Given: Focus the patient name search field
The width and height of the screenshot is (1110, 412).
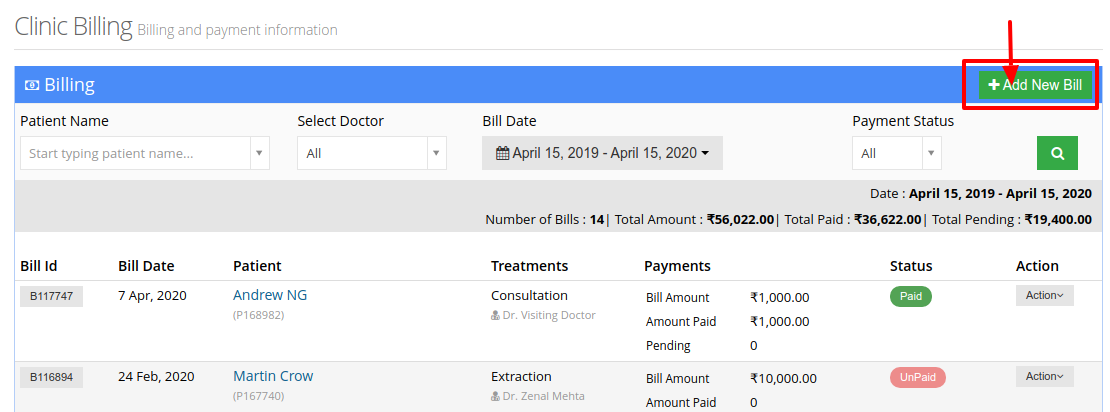Looking at the screenshot, I should click(x=135, y=153).
